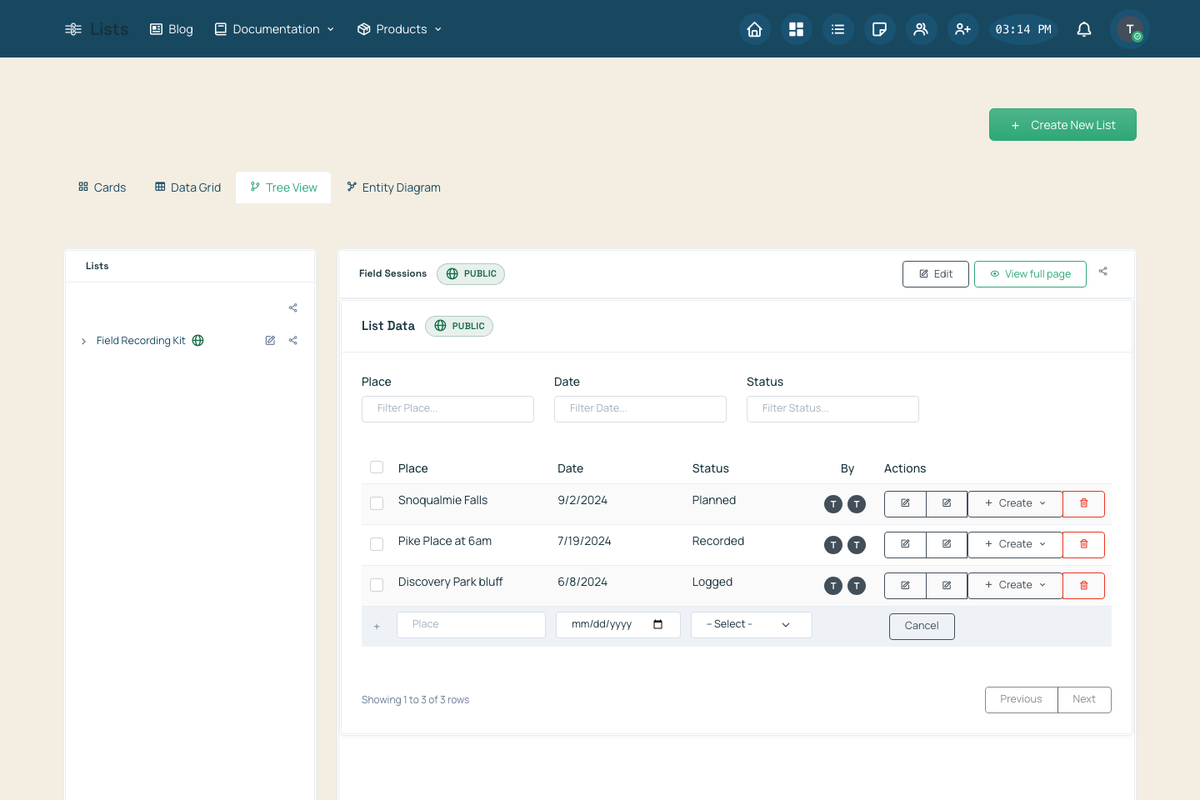Screen dimensions: 1200x800
Task: Go to the Home icon in navbar
Action: click(755, 29)
